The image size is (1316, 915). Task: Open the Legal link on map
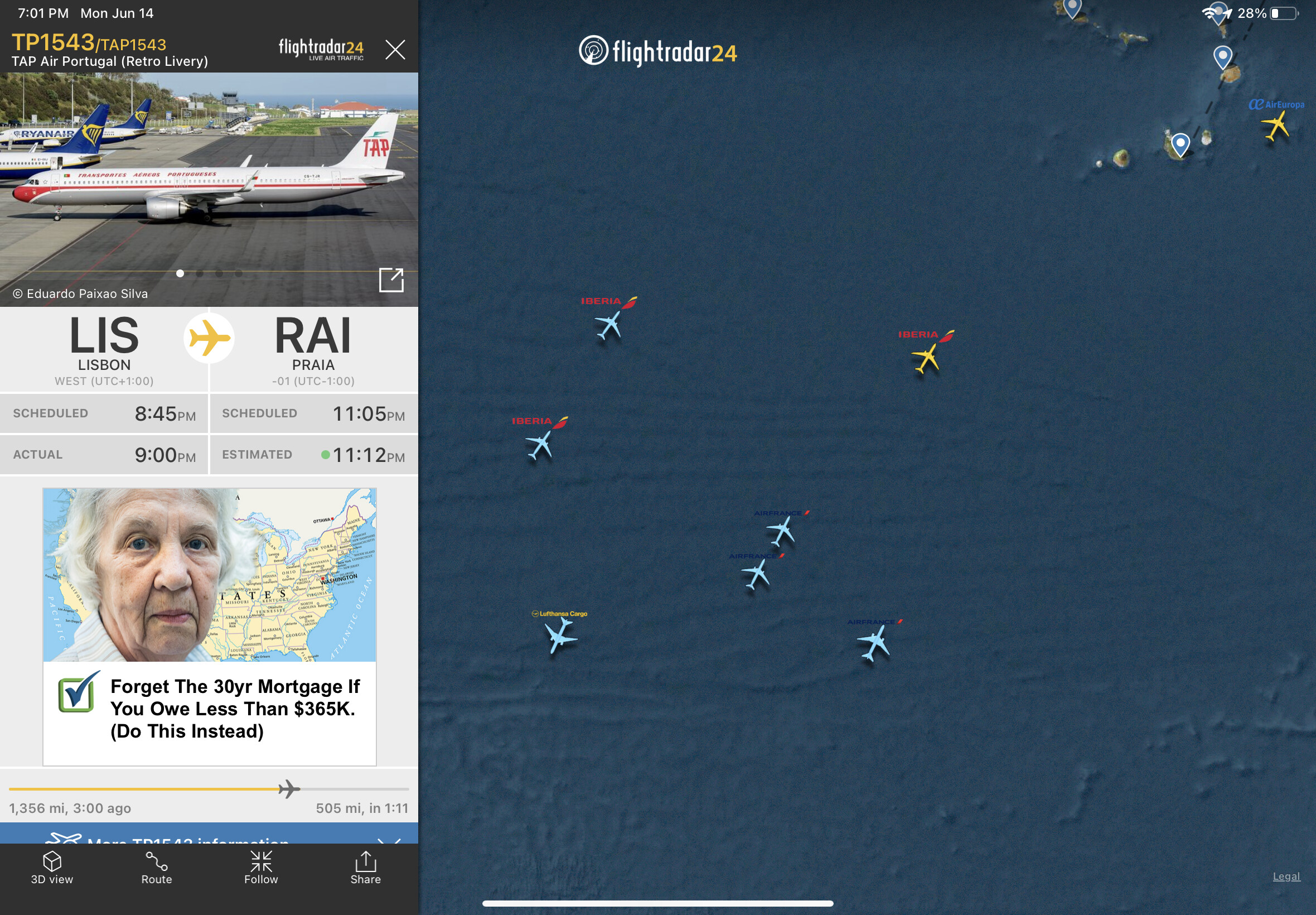pyautogui.click(x=1286, y=876)
